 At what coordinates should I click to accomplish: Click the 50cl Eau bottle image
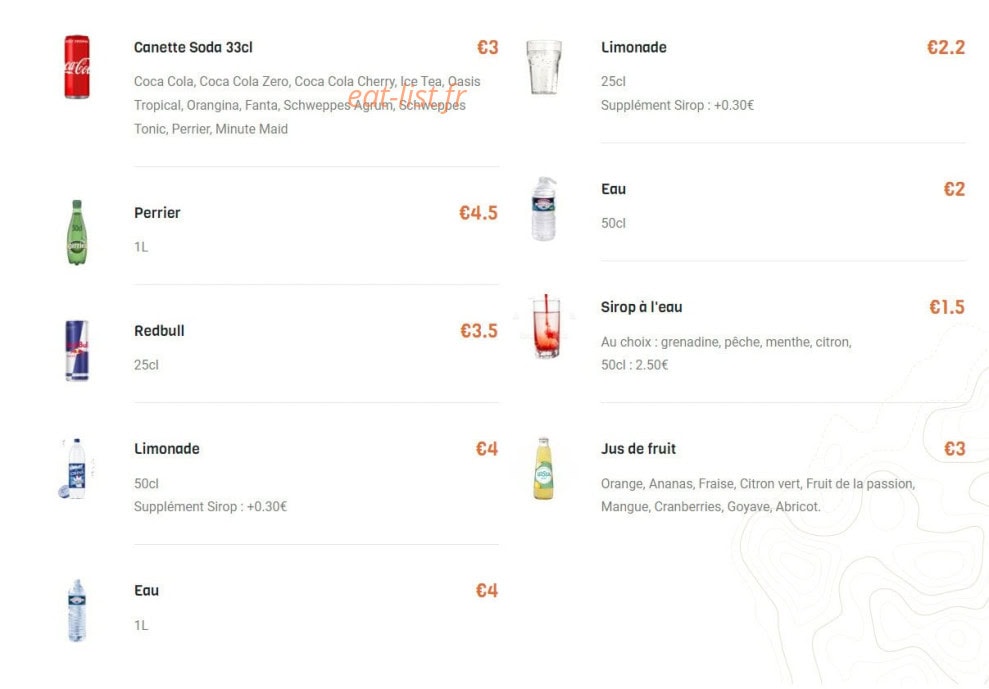(x=544, y=209)
